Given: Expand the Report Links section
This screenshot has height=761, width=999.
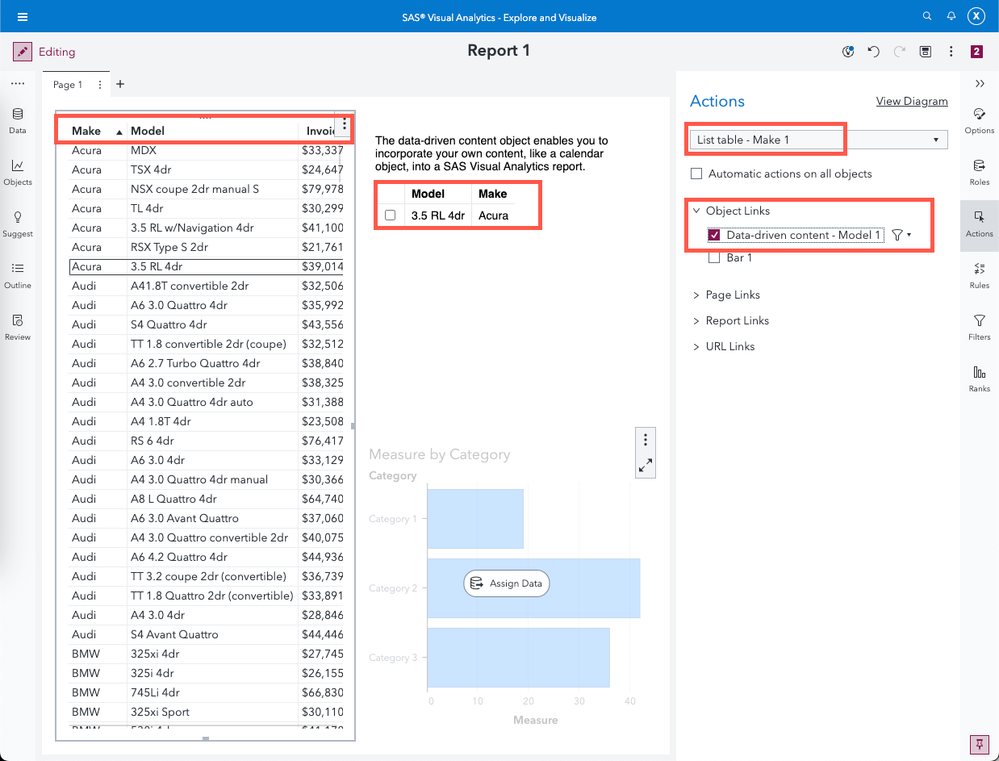Looking at the screenshot, I should (696, 321).
